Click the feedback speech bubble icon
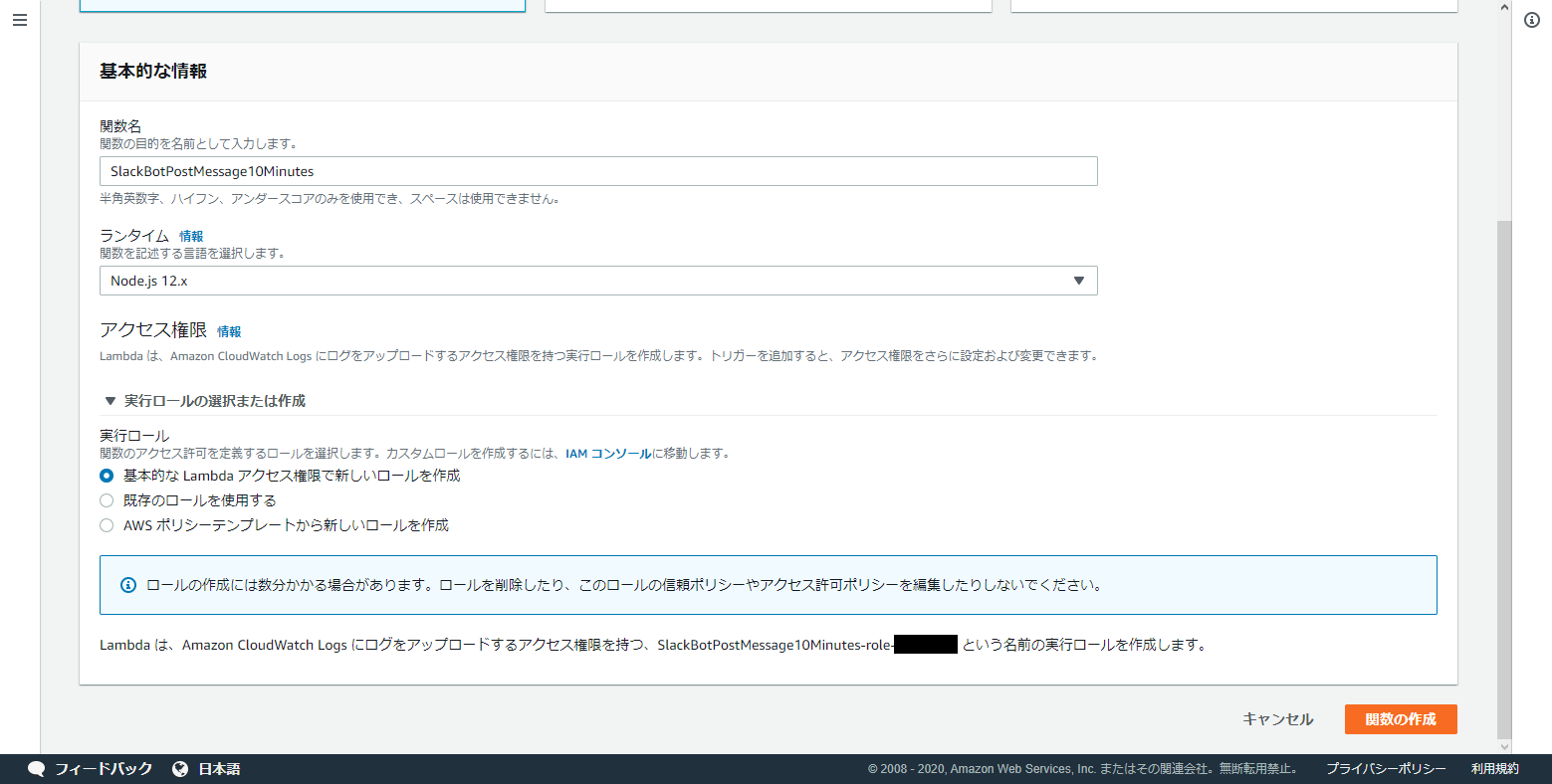 coord(37,769)
